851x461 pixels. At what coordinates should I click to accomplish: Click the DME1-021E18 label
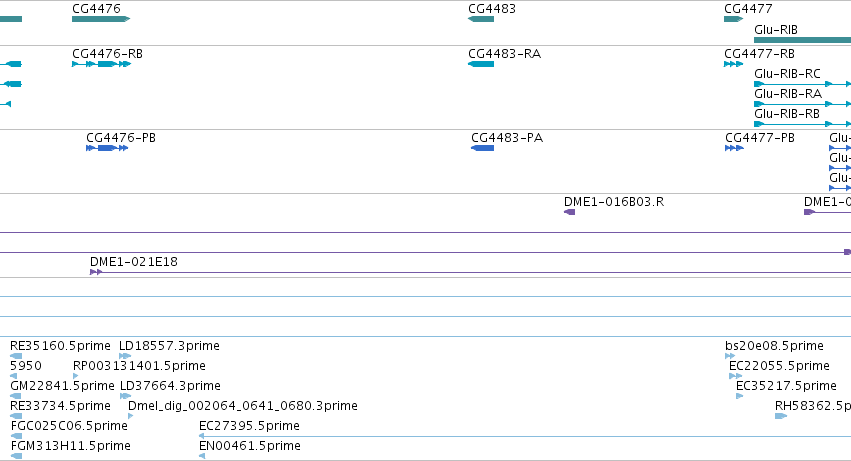[134, 262]
